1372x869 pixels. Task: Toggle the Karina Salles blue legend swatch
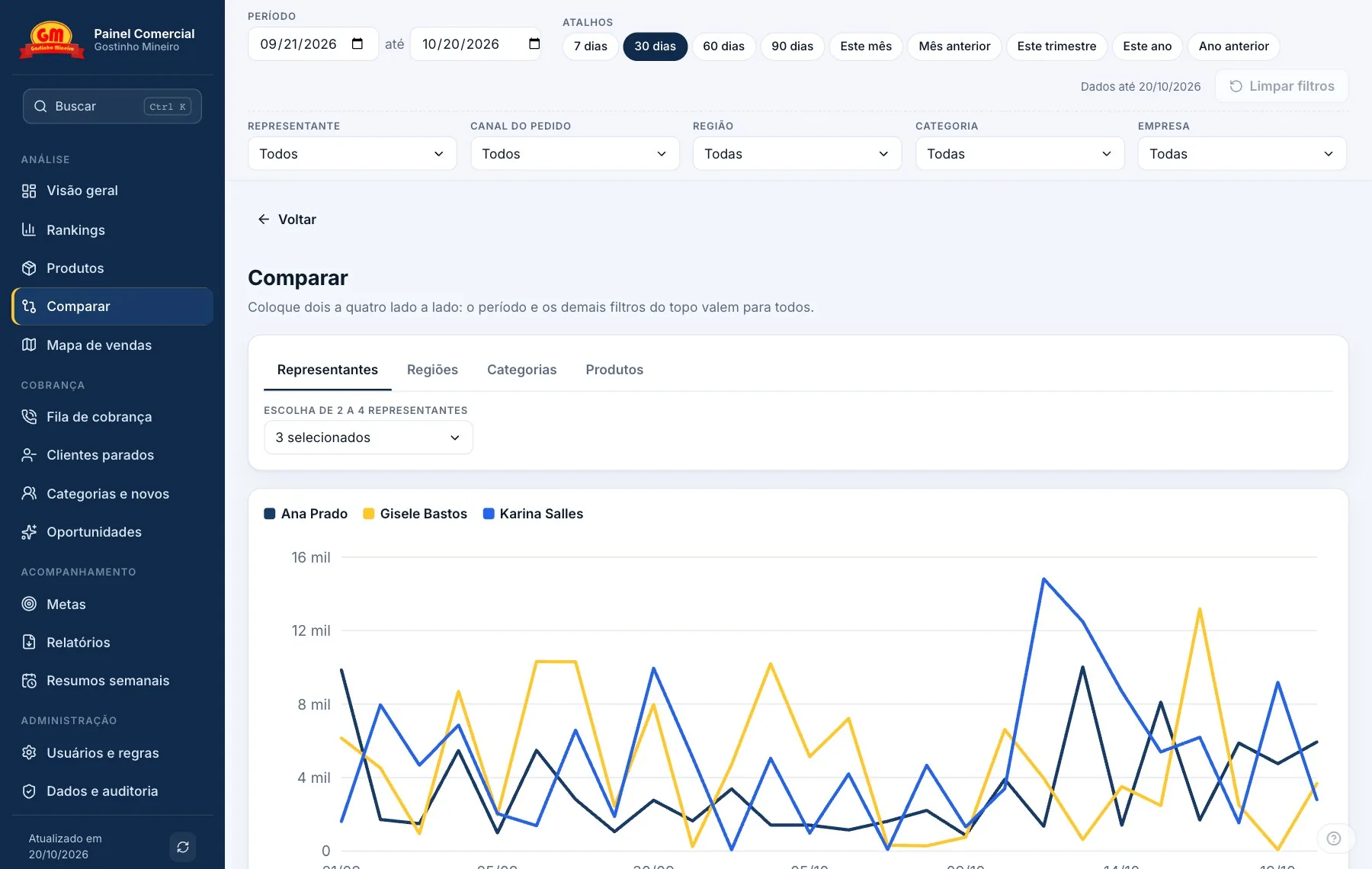coord(489,514)
